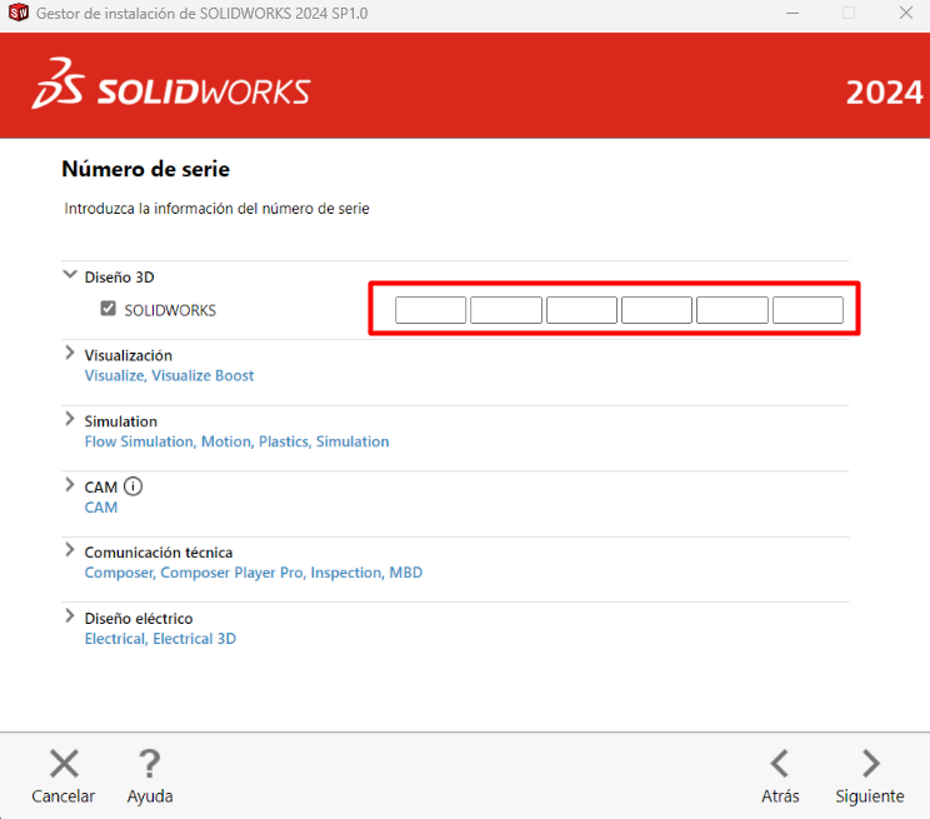This screenshot has width=930, height=819.
Task: Collapse the Diseño 3D section
Action: tap(70, 275)
